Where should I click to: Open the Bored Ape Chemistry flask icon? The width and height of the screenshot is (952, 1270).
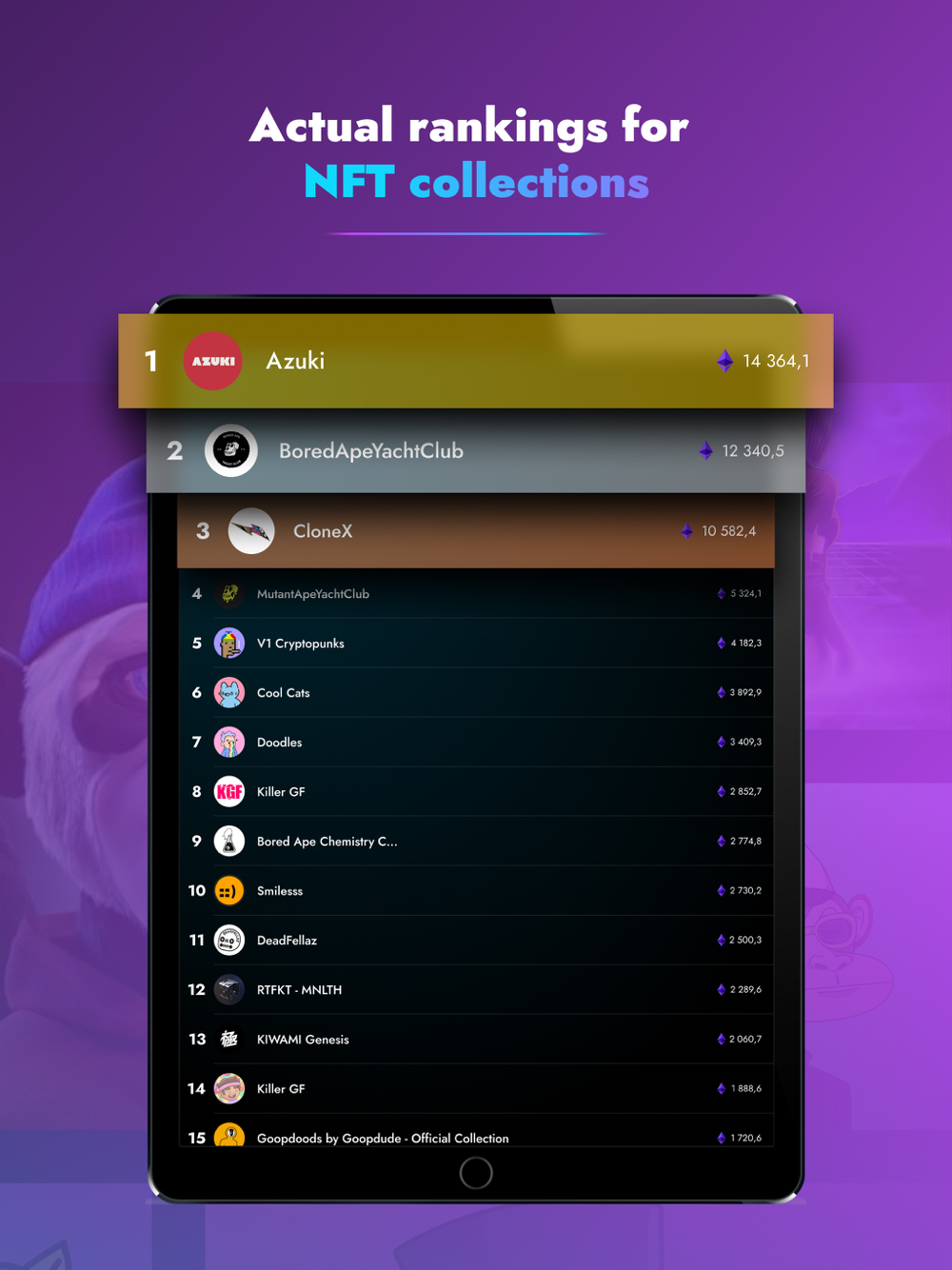pos(229,842)
